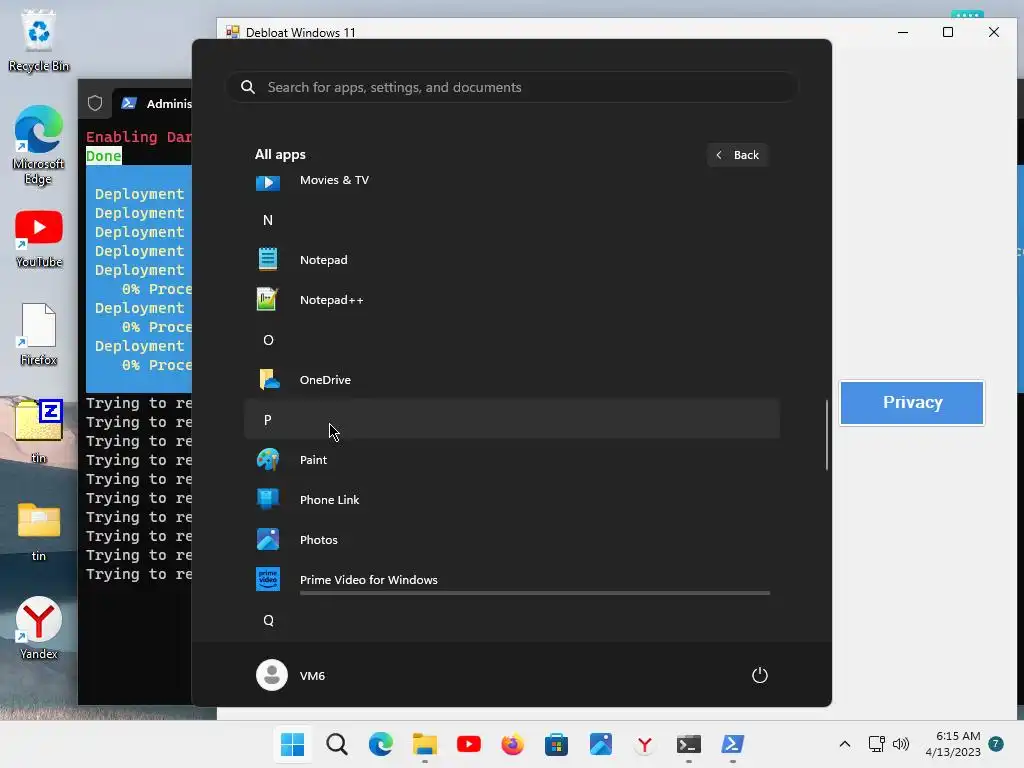
Task: Select the tin folder on the desktop
Action: pyautogui.click(x=39, y=531)
